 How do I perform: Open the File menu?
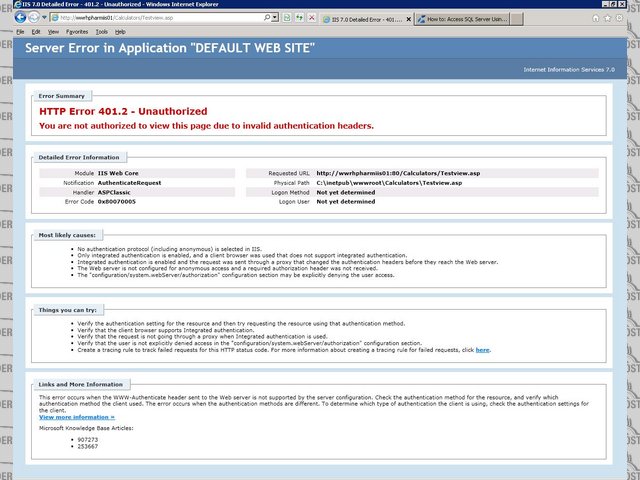(20, 32)
